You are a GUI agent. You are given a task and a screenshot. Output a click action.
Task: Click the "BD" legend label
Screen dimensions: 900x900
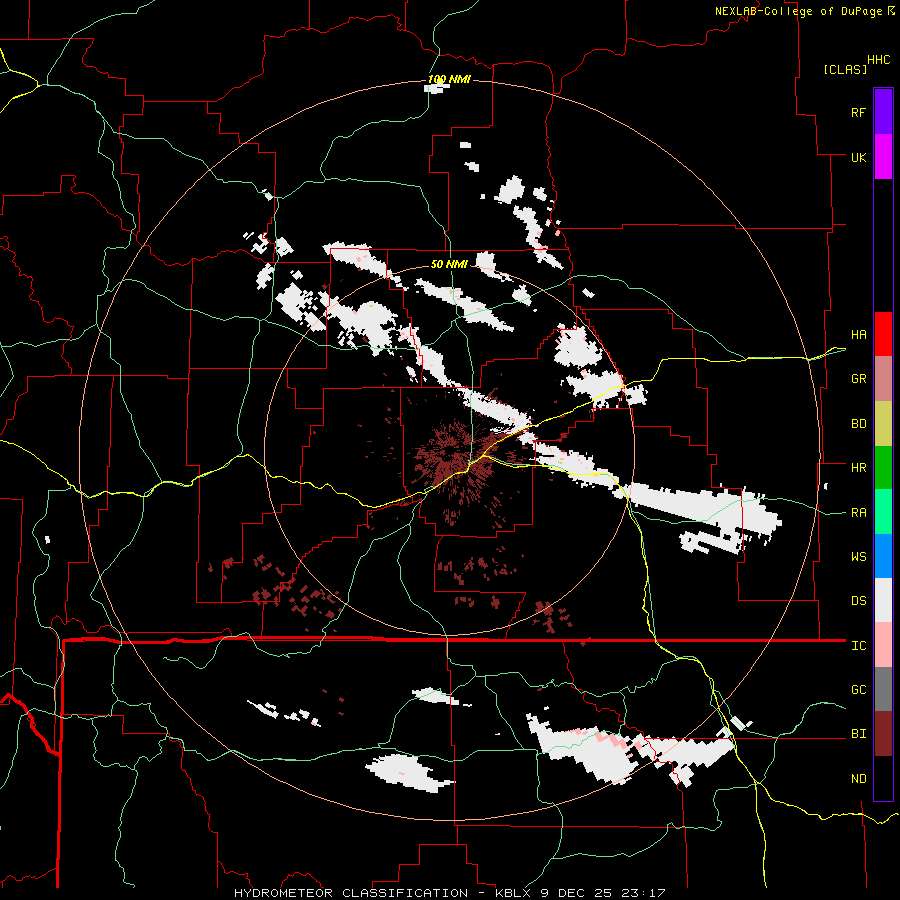(858, 424)
